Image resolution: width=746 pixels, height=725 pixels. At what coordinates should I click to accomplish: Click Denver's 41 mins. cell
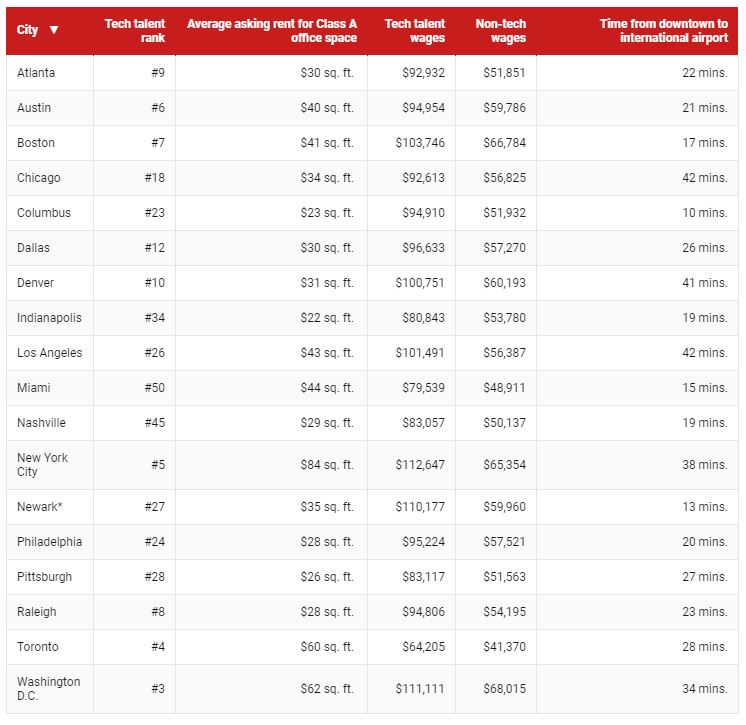click(x=638, y=283)
